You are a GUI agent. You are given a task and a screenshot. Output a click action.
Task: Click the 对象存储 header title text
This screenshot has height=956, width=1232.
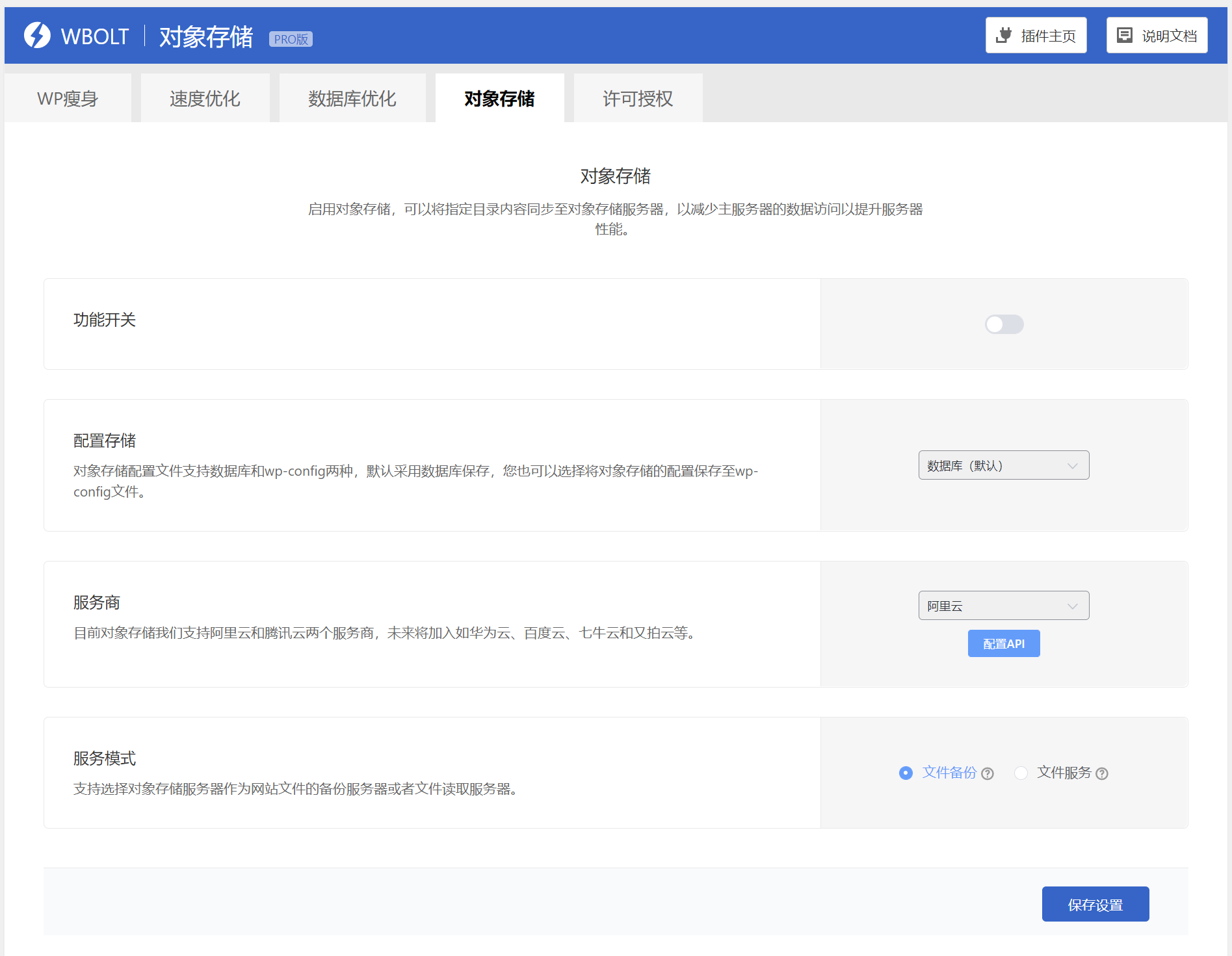tap(206, 37)
